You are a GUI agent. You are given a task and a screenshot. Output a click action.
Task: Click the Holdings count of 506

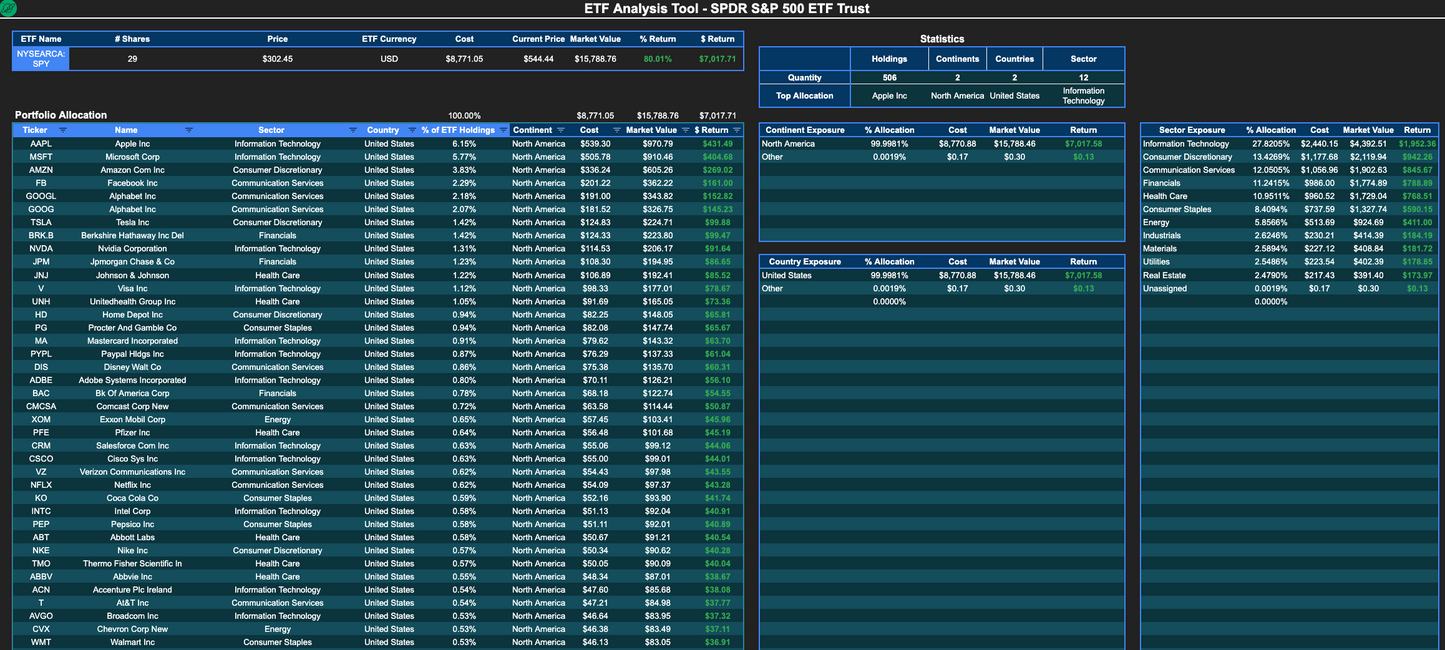coord(888,77)
